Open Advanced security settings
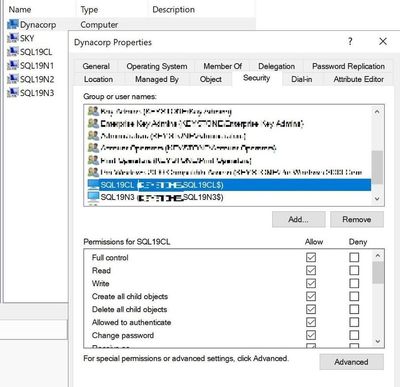Viewport: 400px width, 387px height. coord(351,362)
